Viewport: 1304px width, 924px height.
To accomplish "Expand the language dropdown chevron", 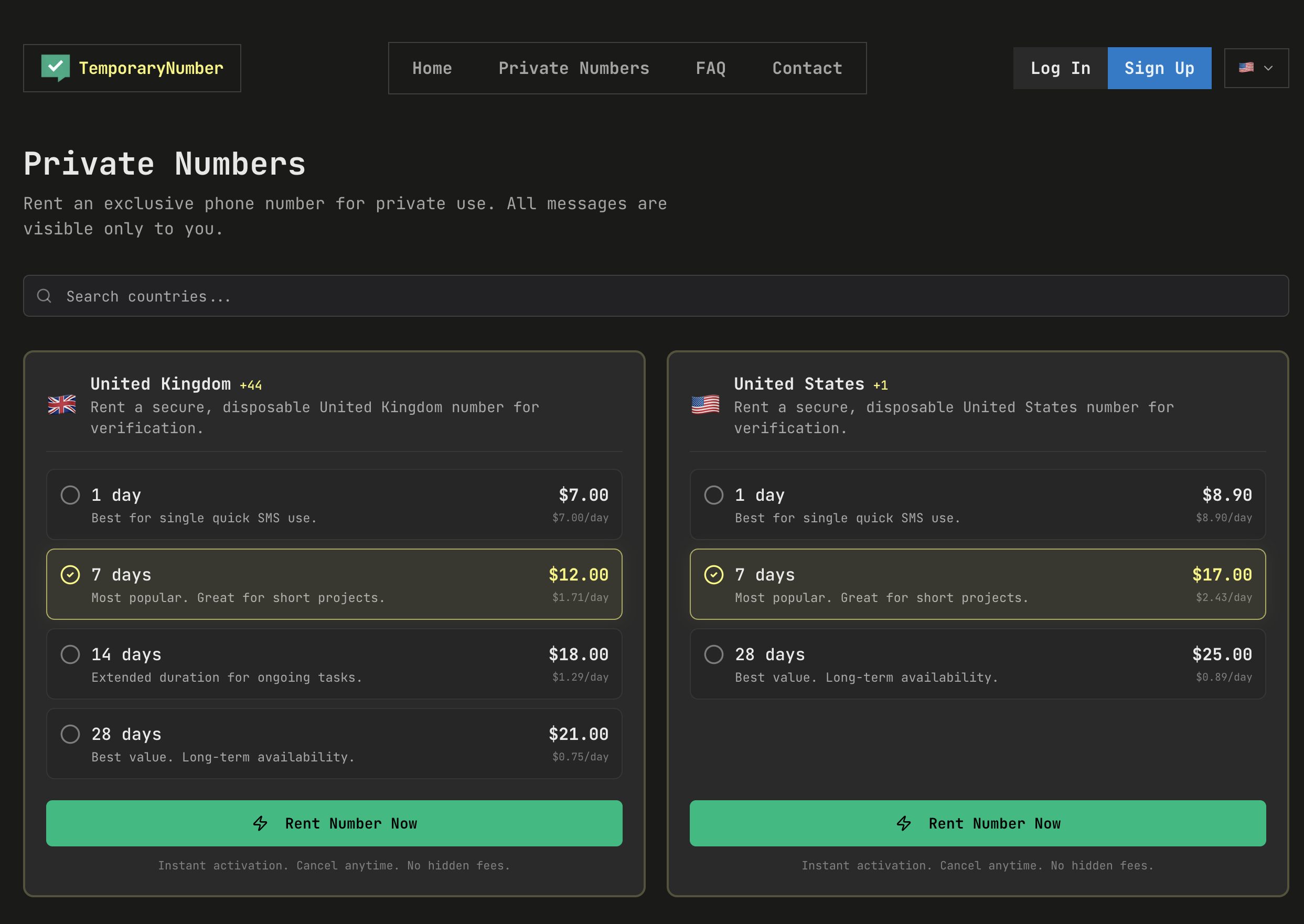I will (1268, 68).
